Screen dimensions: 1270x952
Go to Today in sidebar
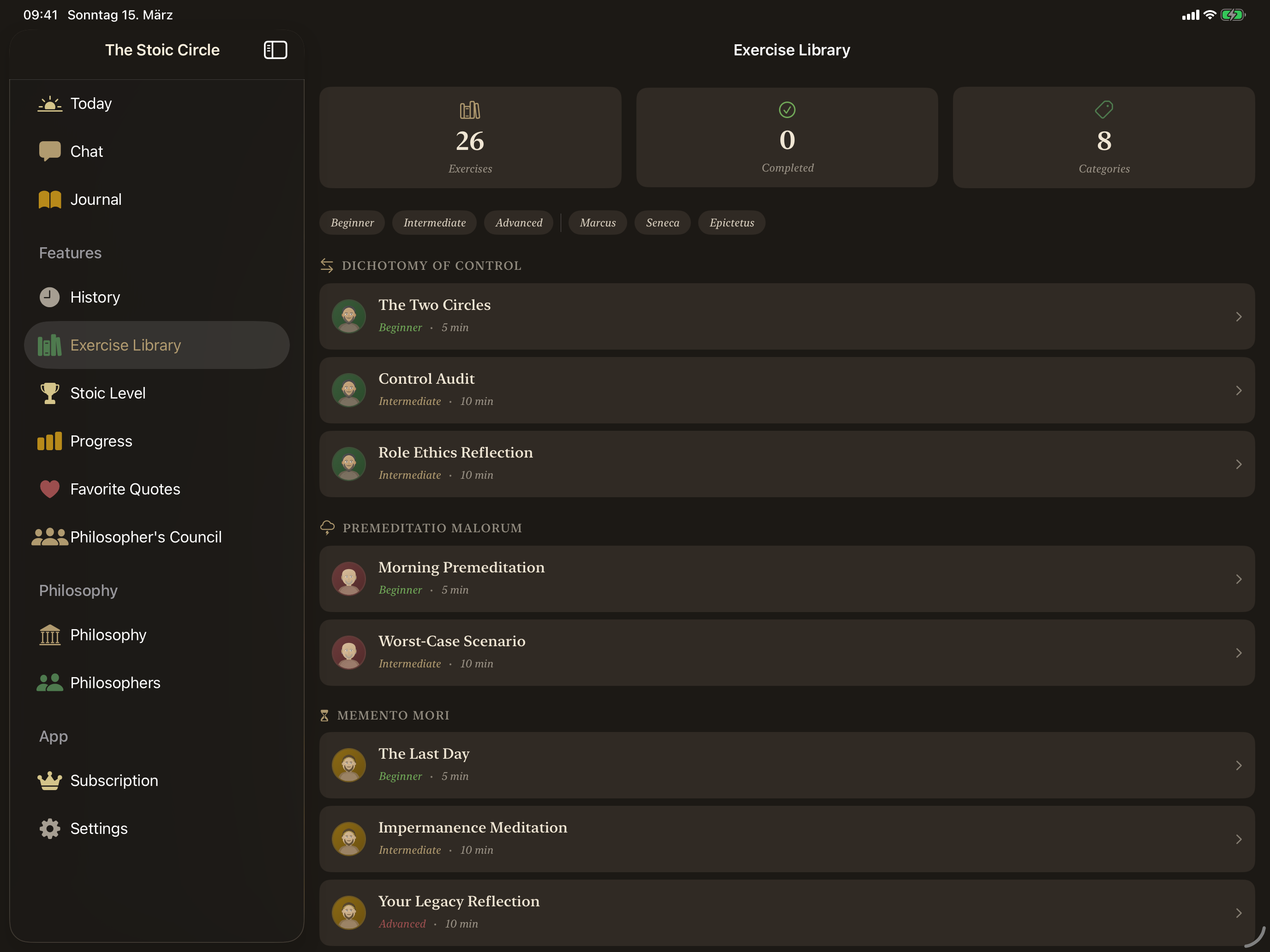click(157, 104)
